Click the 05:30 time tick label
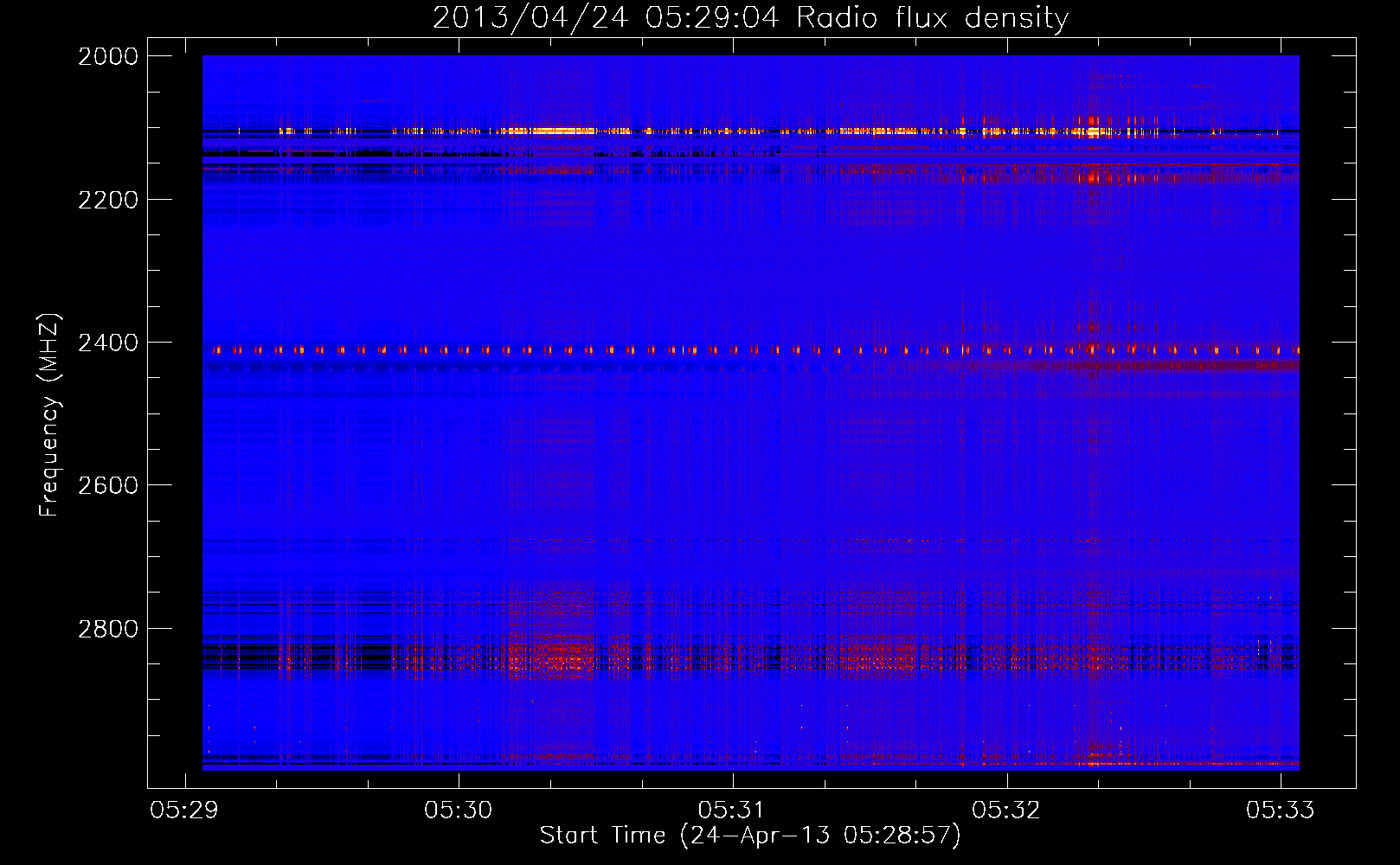This screenshot has height=865, width=1400. click(458, 810)
